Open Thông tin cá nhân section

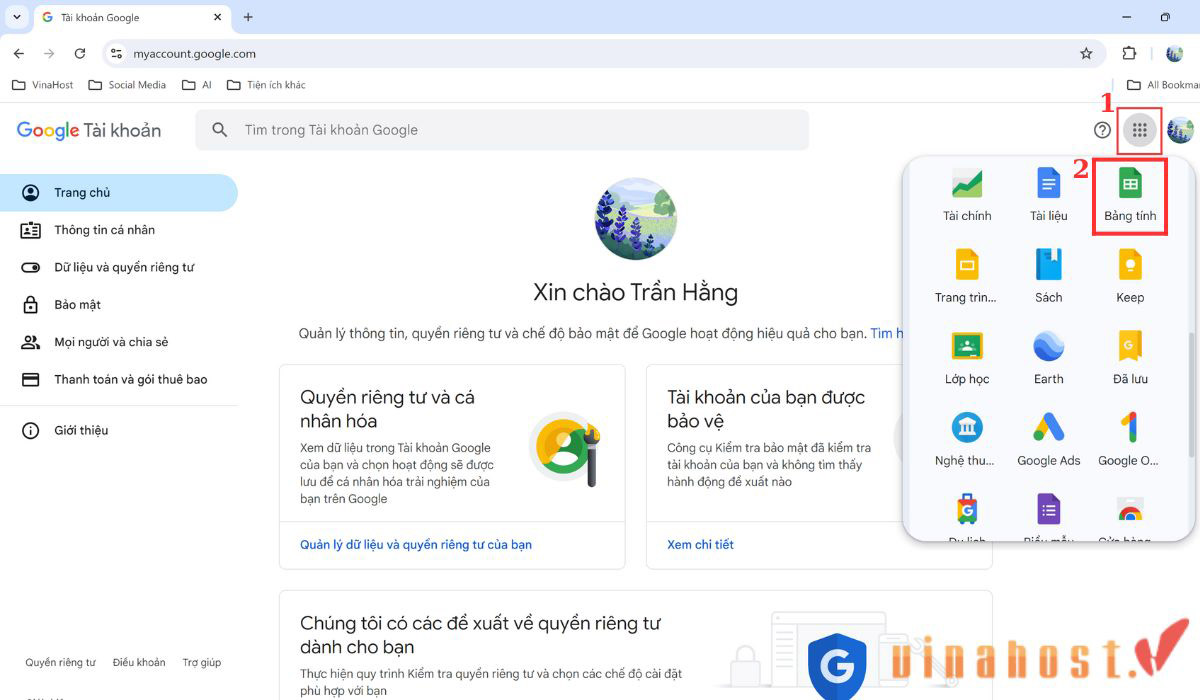point(119,230)
